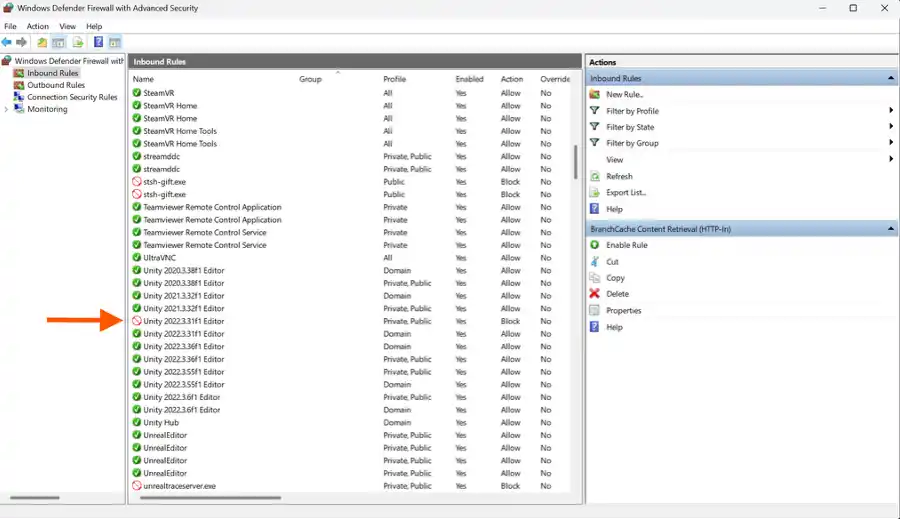Select Outbound Rules in the console tree
The width and height of the screenshot is (900, 519).
point(56,85)
